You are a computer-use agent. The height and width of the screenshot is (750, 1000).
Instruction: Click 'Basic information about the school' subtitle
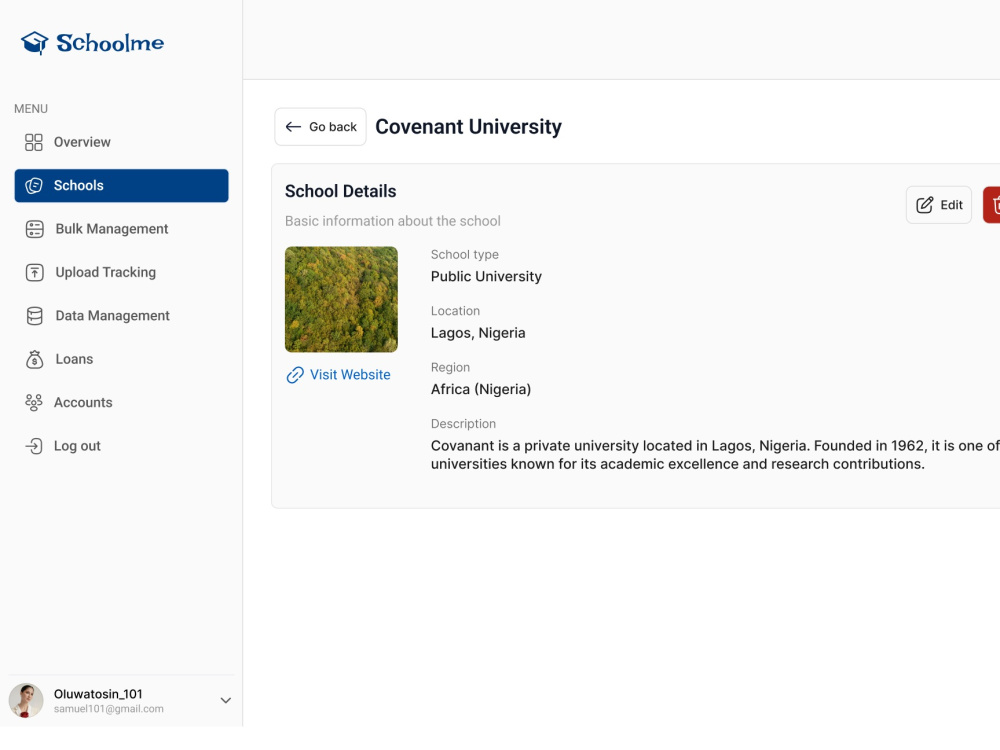click(393, 221)
